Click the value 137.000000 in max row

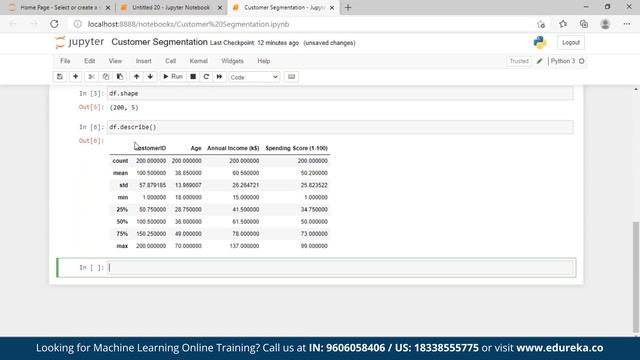point(244,246)
